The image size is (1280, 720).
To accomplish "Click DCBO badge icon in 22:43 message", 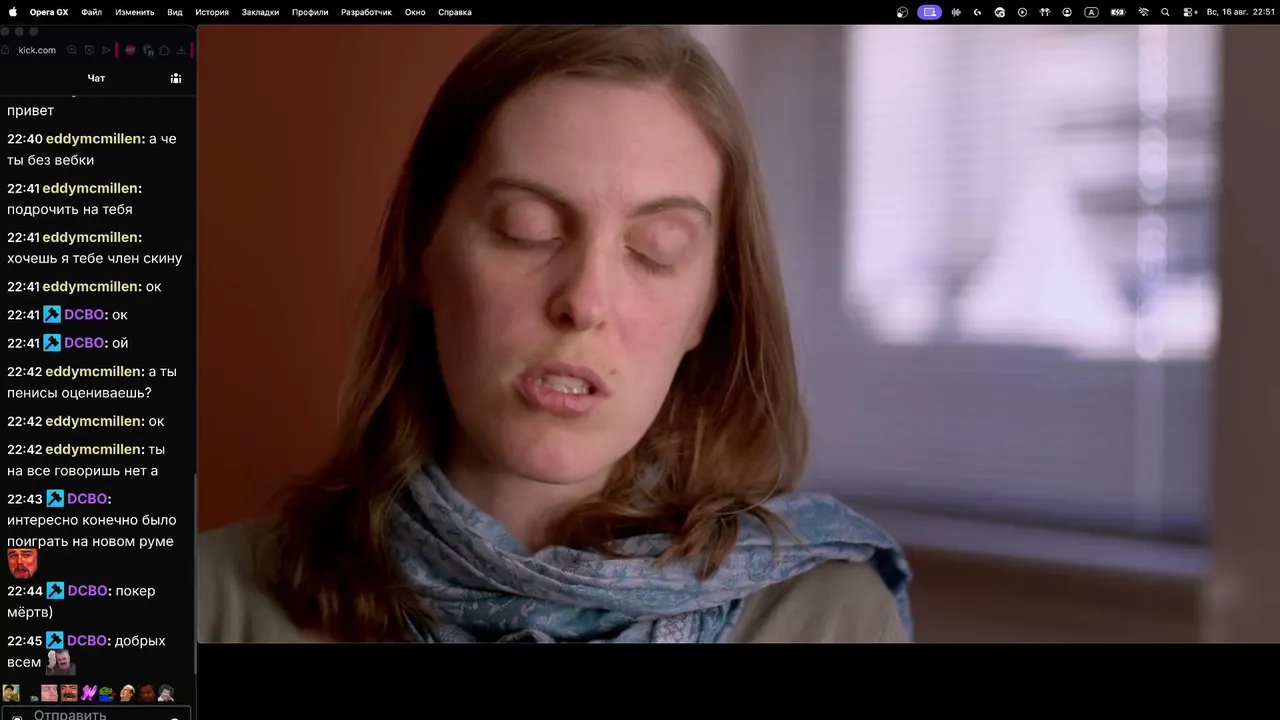I will 55,499.
